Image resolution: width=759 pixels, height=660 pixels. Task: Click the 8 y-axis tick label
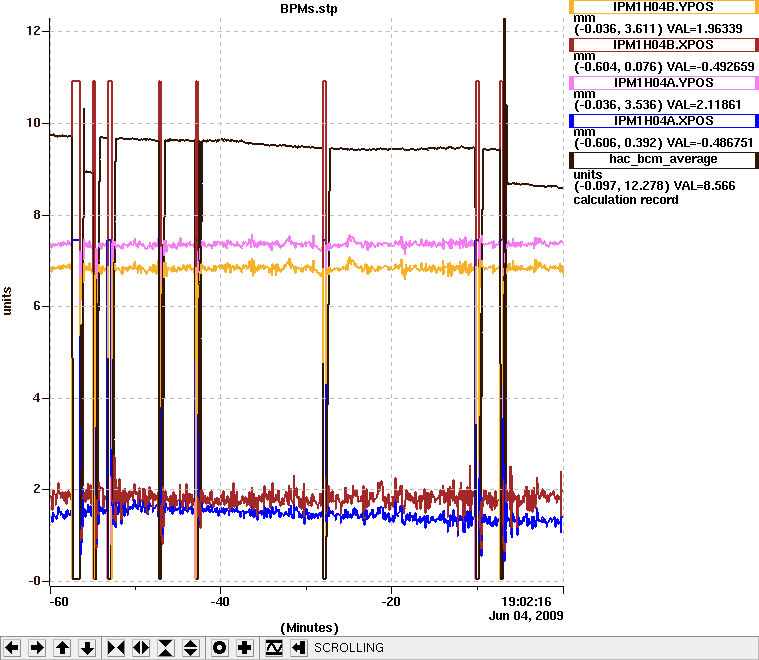pyautogui.click(x=37, y=215)
